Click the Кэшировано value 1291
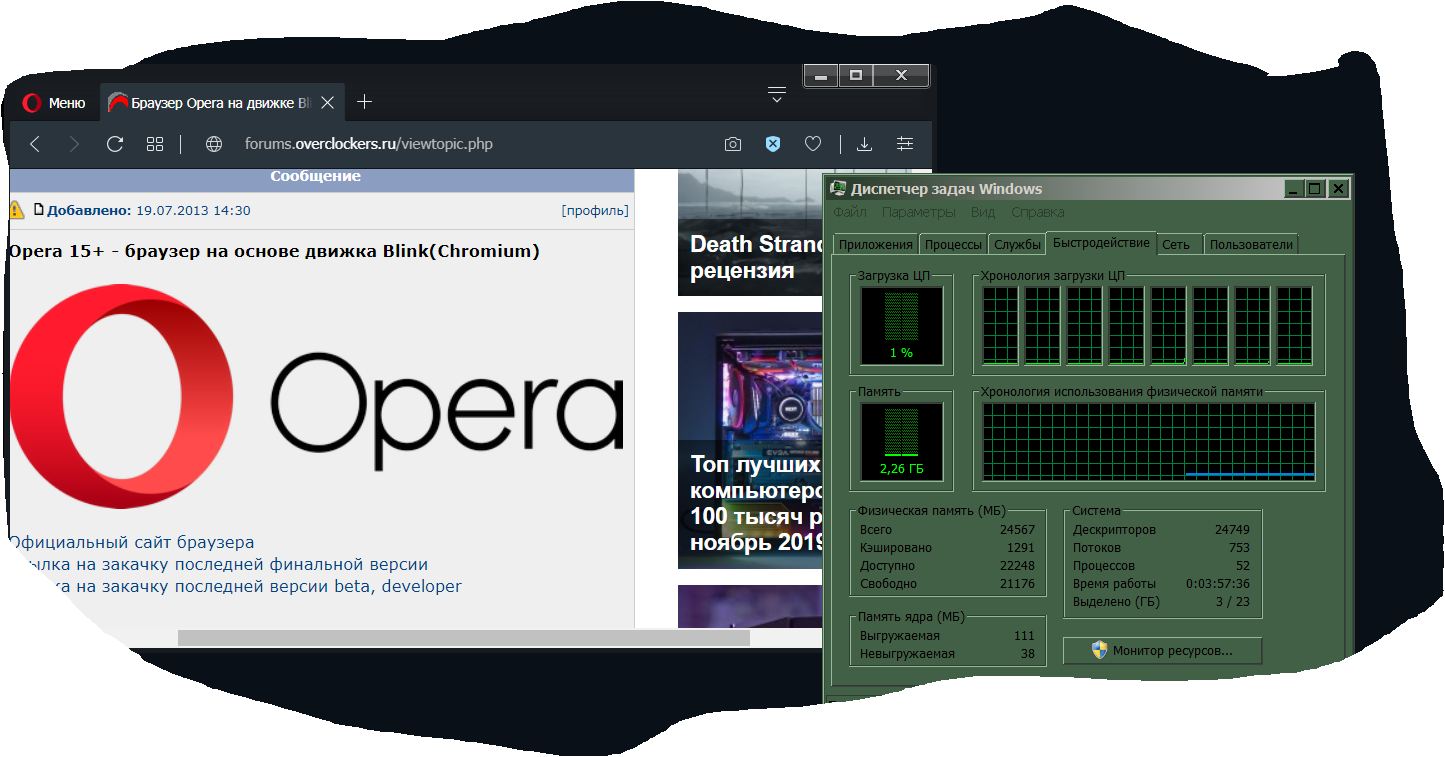 pyautogui.click(x=1020, y=548)
